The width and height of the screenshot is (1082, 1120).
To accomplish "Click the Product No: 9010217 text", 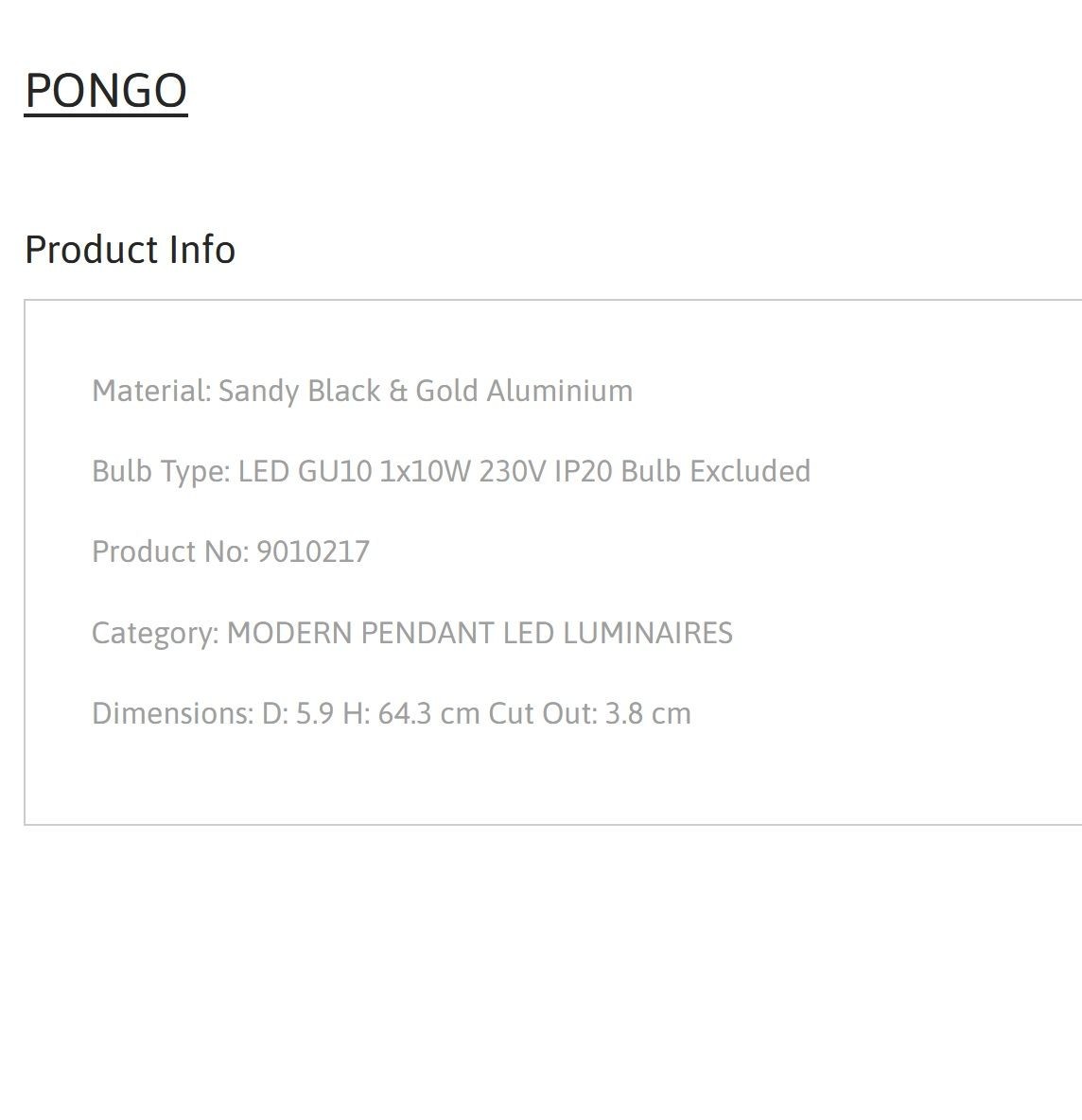I will pos(231,551).
